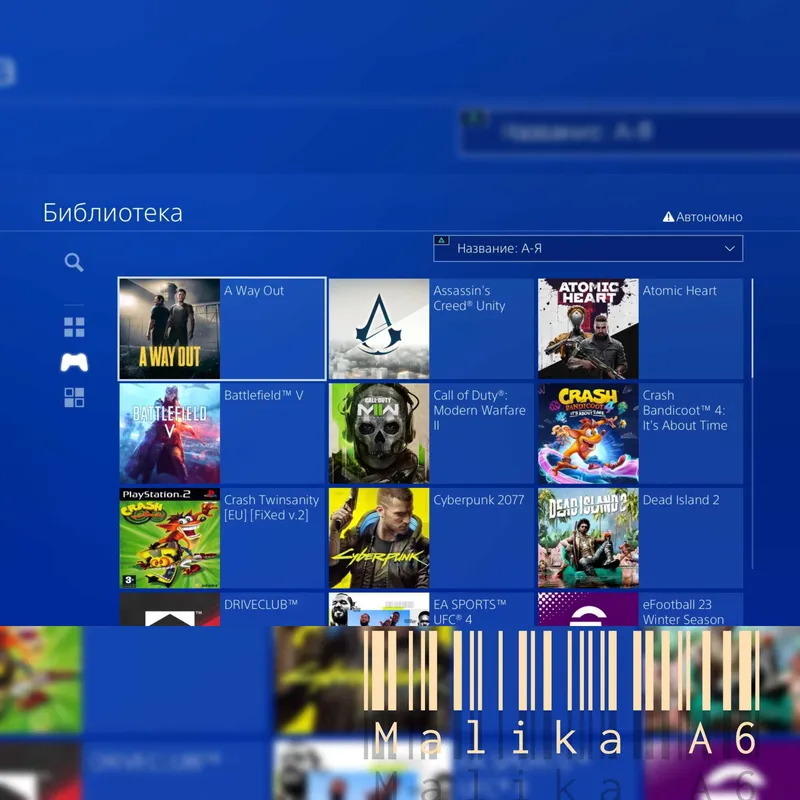Select Crash Bandicoot 4 It's About Time
Screen dimensions: 800x800
(640, 433)
